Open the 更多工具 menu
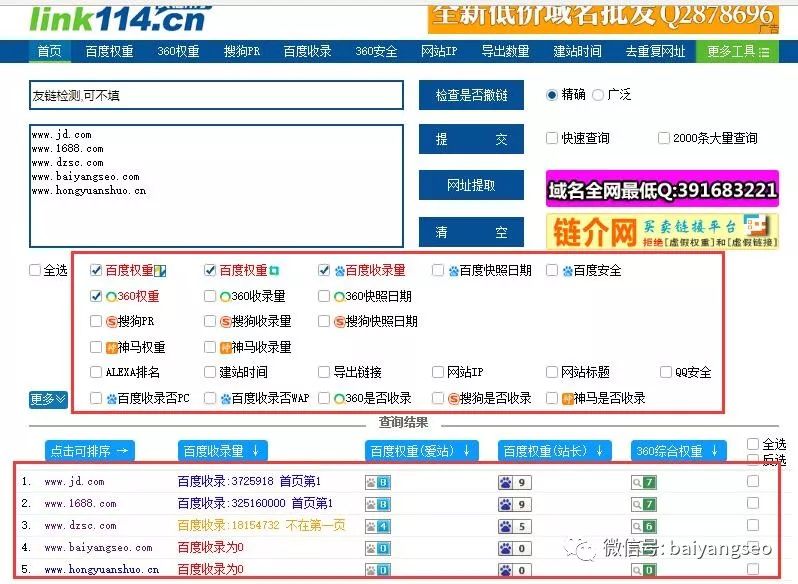Image resolution: width=798 pixels, height=584 pixels. coord(737,51)
